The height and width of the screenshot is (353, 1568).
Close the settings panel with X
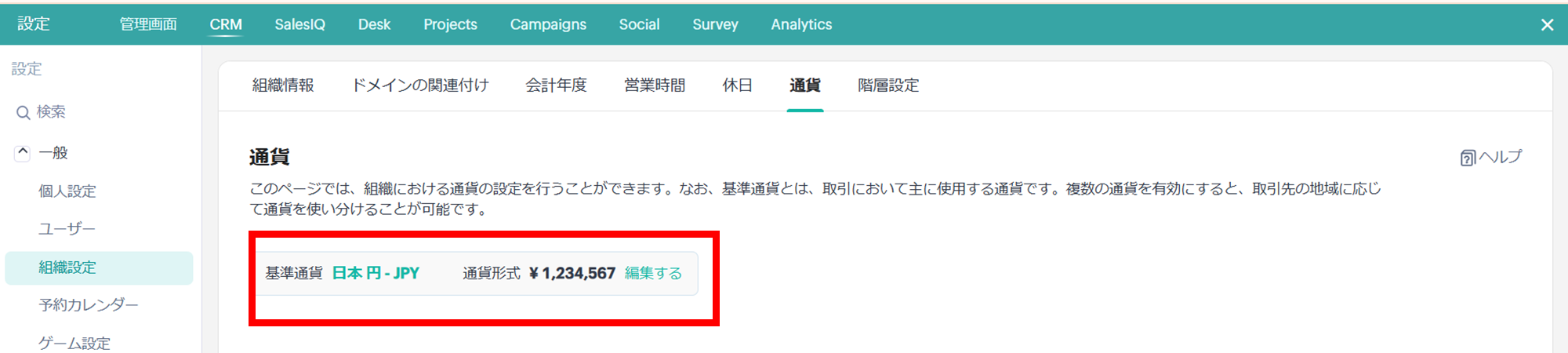[1547, 25]
